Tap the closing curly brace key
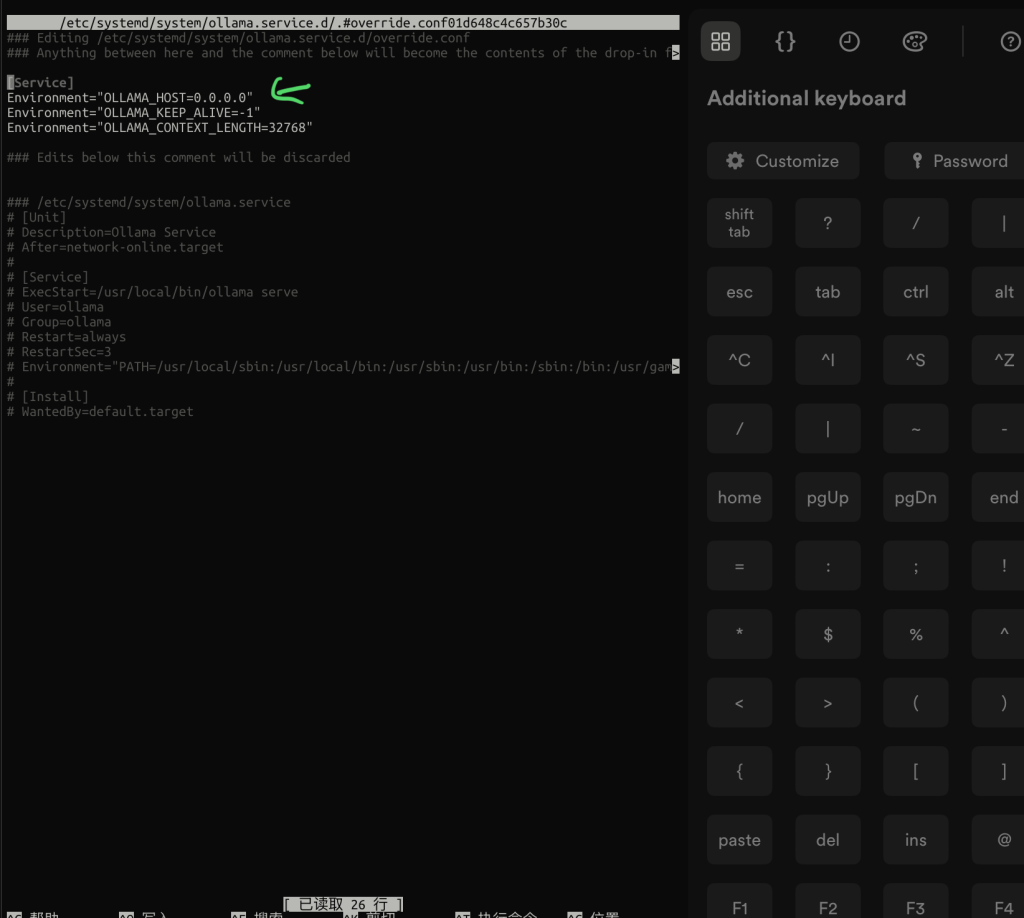The height and width of the screenshot is (918, 1024). 827,771
